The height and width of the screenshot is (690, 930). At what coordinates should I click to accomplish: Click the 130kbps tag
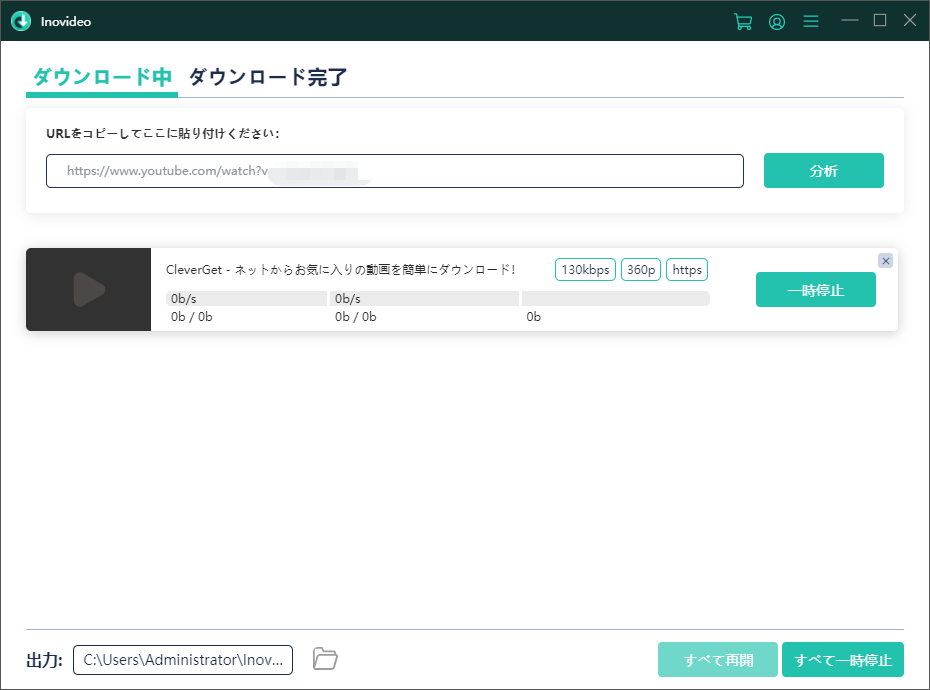(x=585, y=270)
